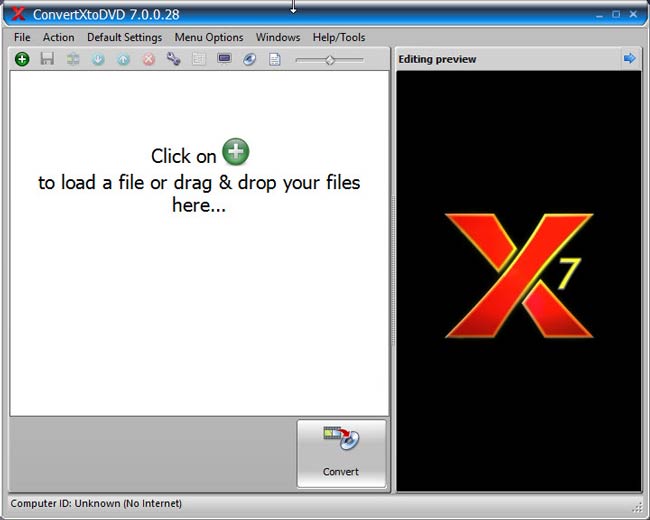Close the ConvertXtoDVD window
Viewport: 650px width, 520px height.
pos(633,14)
